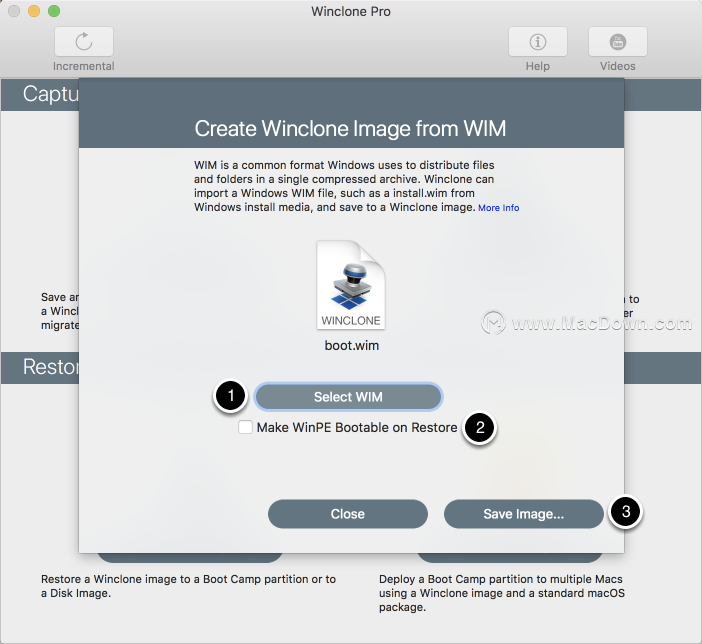The height and width of the screenshot is (644, 702).
Task: Open the Videos toolbar button
Action: coord(618,42)
